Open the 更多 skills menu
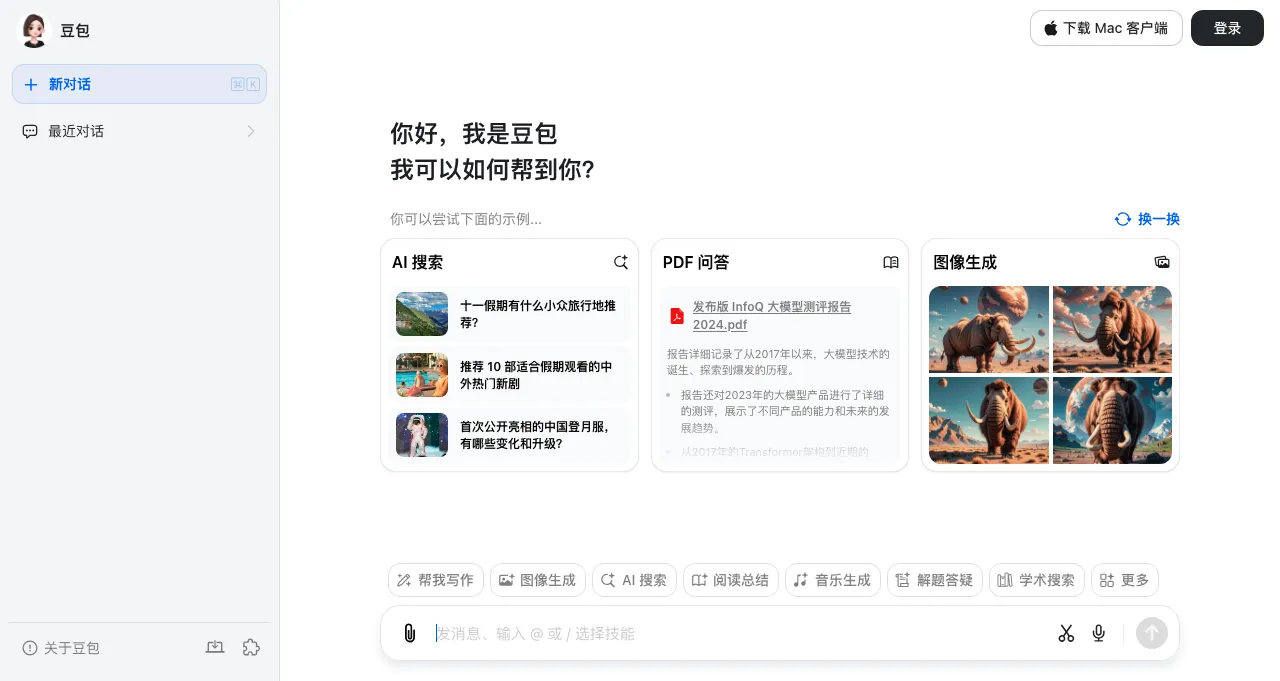The image size is (1280, 681). 1125,580
